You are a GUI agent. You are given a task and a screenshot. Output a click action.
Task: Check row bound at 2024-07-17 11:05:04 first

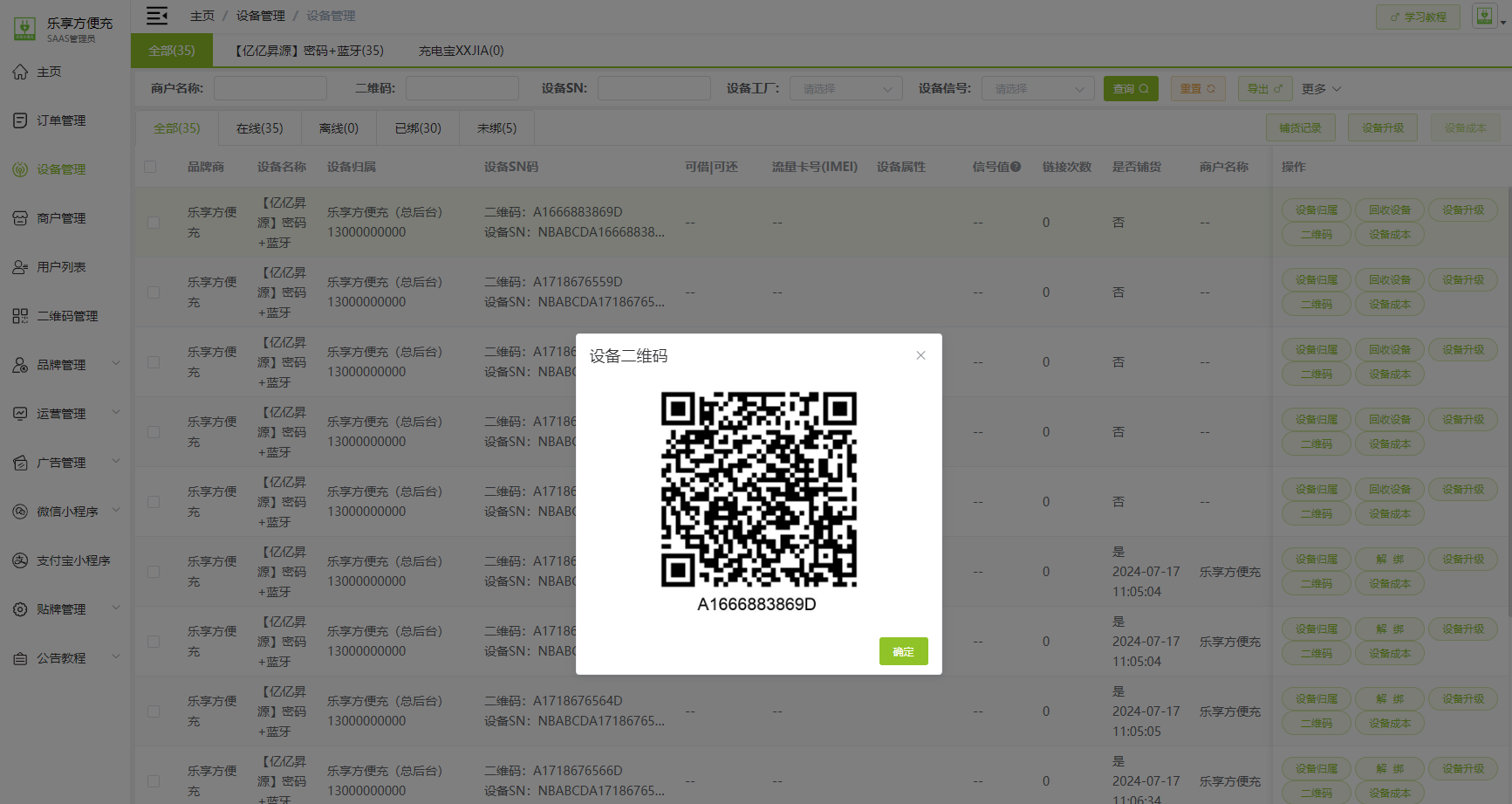(x=154, y=572)
